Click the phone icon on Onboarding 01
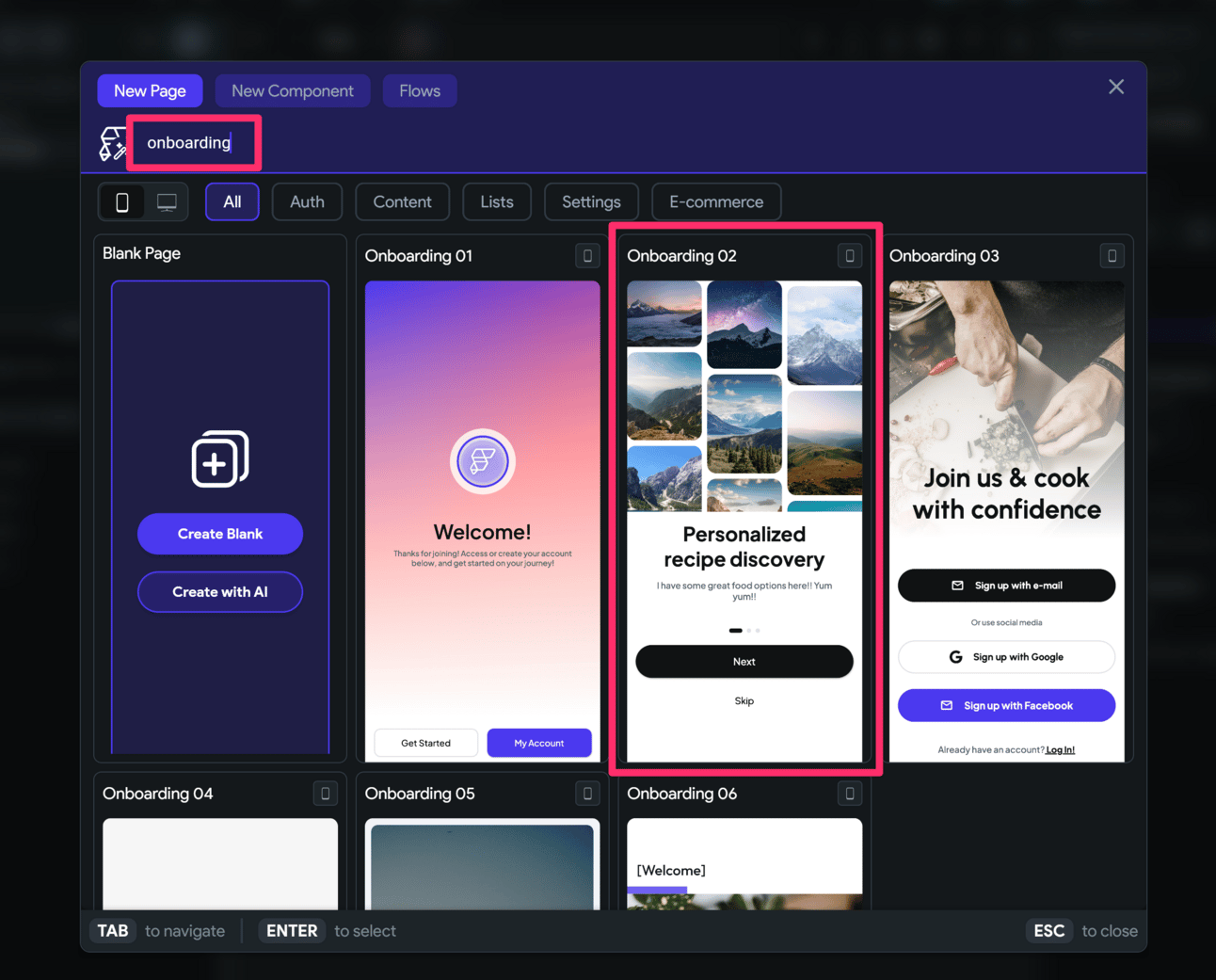Viewport: 1216px width, 980px height. [x=587, y=256]
